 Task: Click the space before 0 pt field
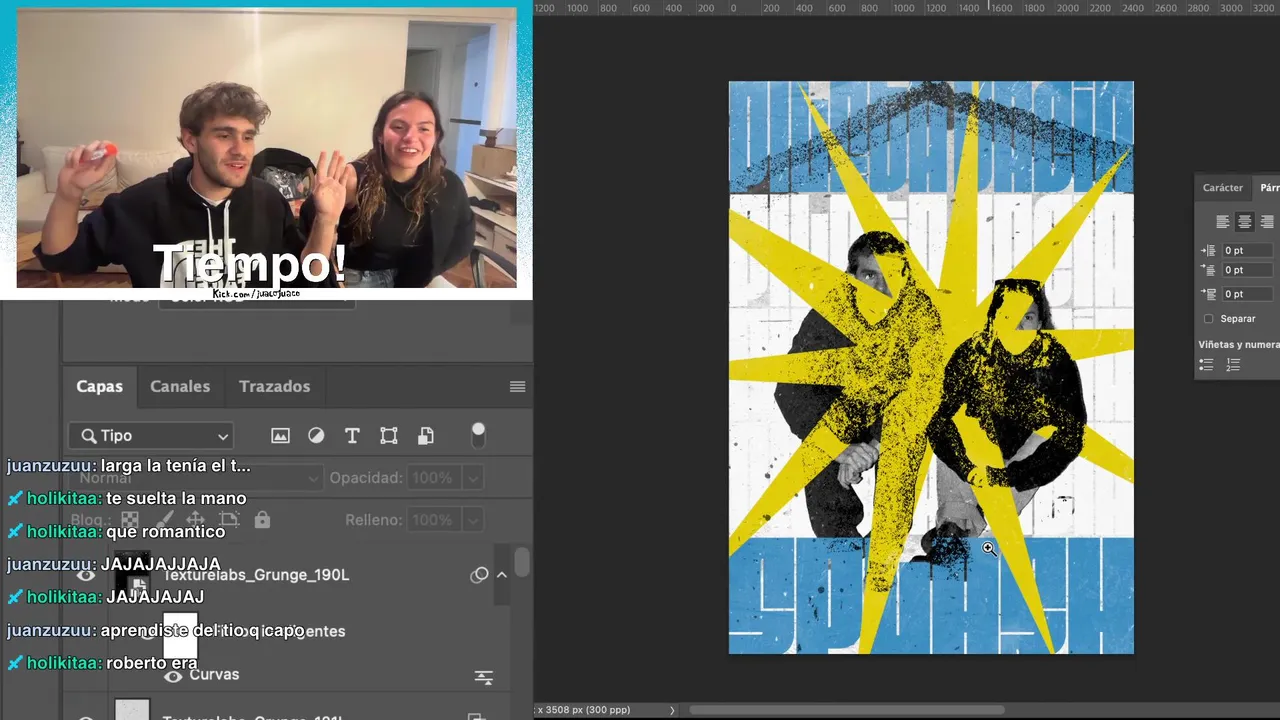1250,294
